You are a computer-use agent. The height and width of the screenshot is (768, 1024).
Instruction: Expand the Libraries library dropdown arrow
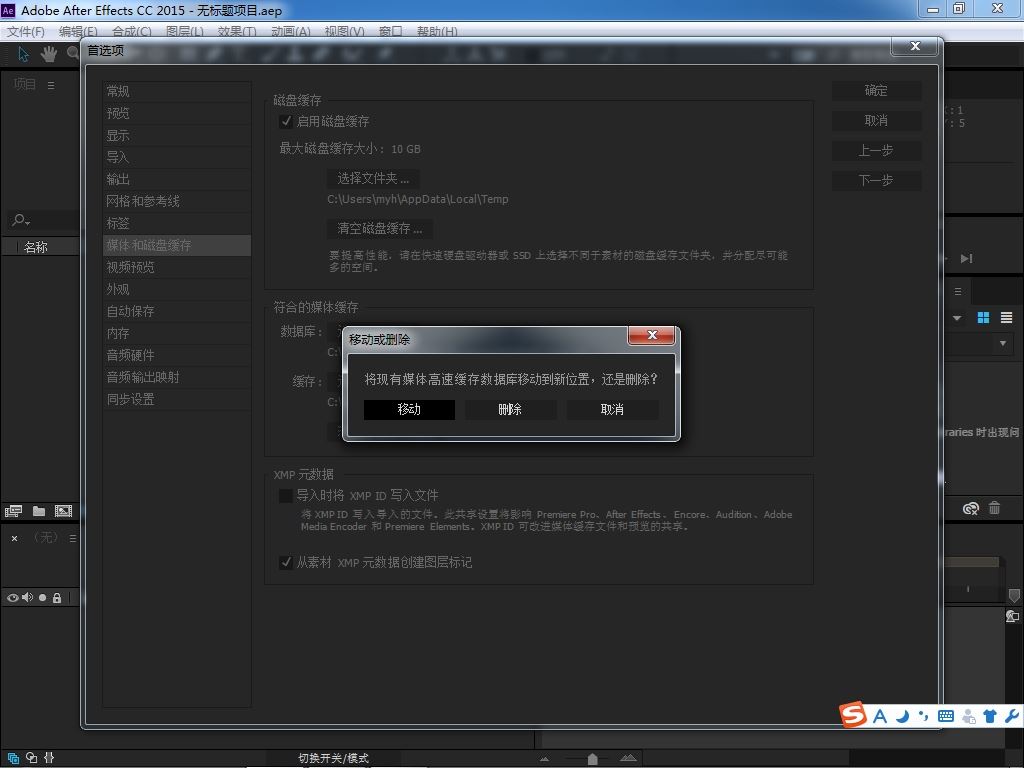[x=957, y=318]
